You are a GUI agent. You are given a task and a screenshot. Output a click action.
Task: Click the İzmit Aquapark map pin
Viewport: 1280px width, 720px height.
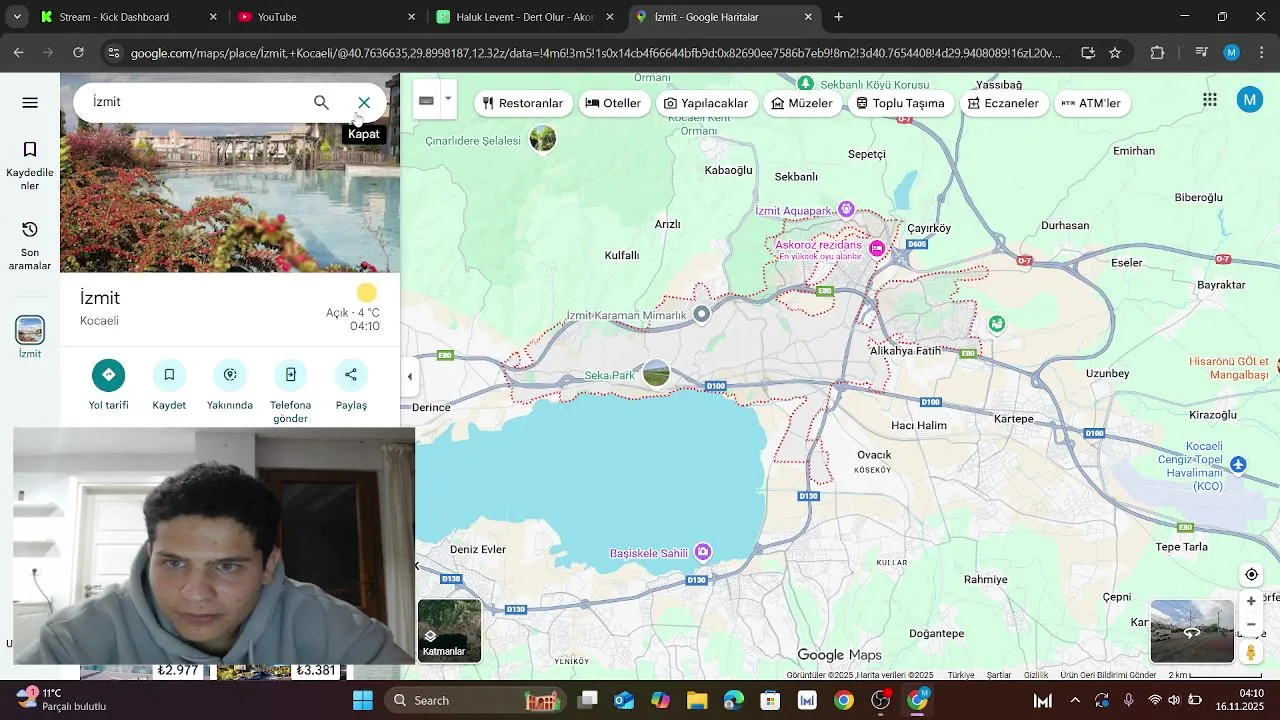[846, 209]
